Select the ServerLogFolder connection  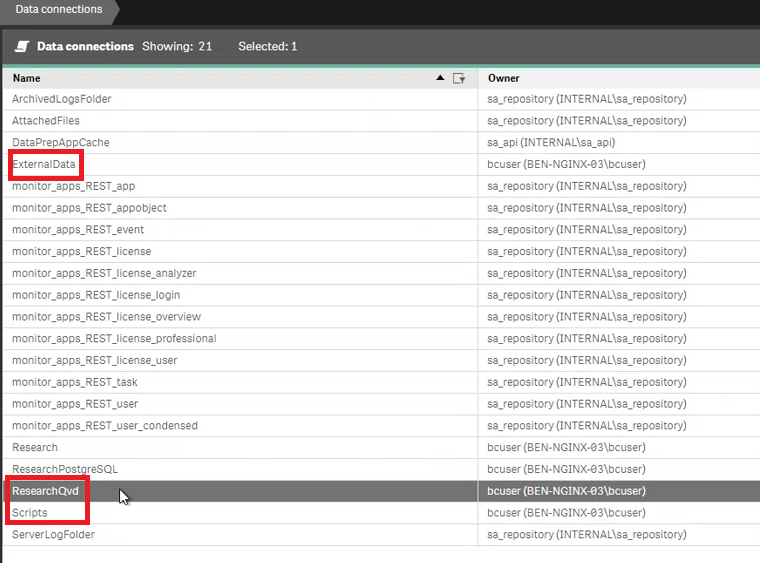pos(53,534)
